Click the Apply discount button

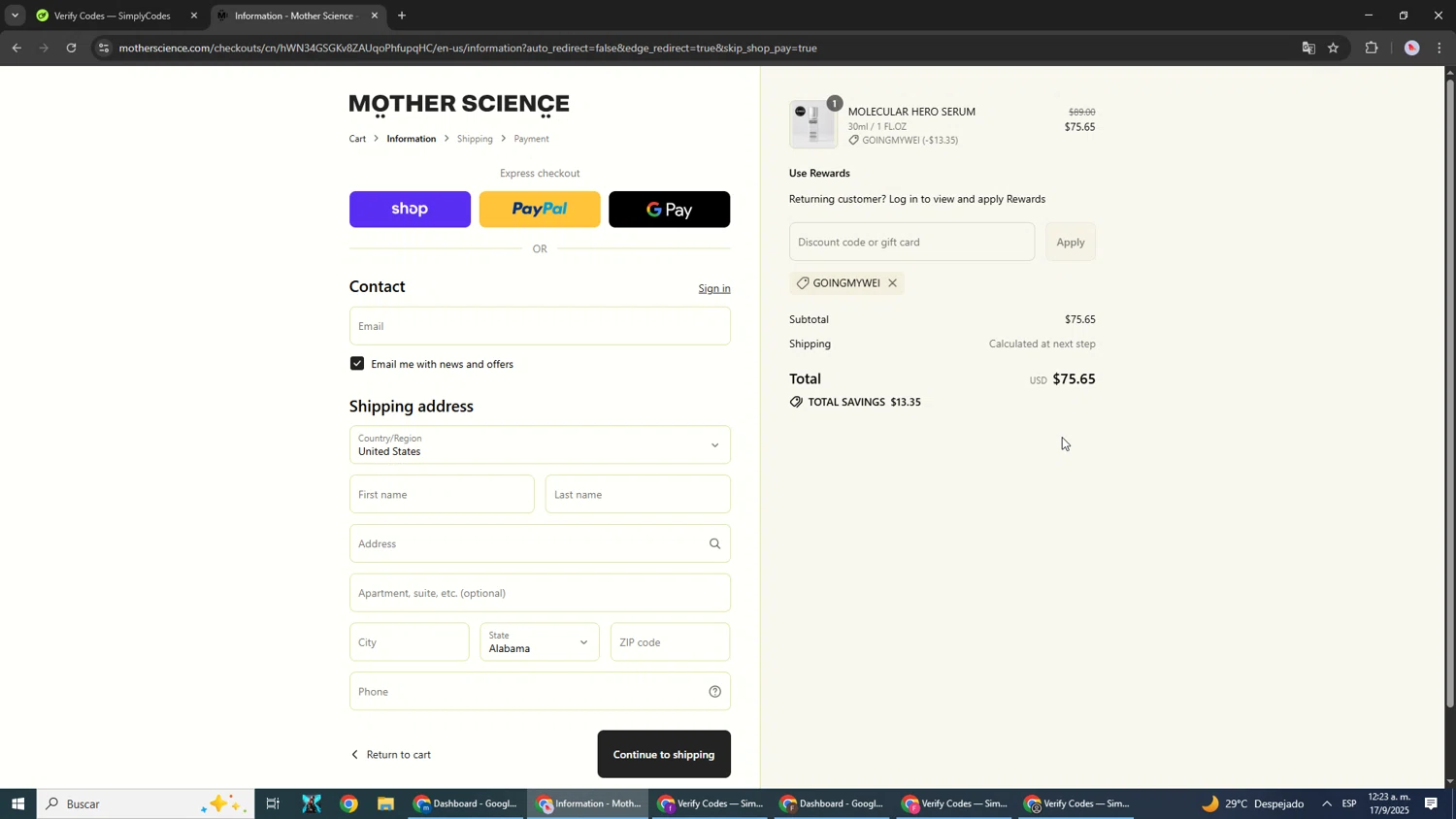click(1071, 242)
